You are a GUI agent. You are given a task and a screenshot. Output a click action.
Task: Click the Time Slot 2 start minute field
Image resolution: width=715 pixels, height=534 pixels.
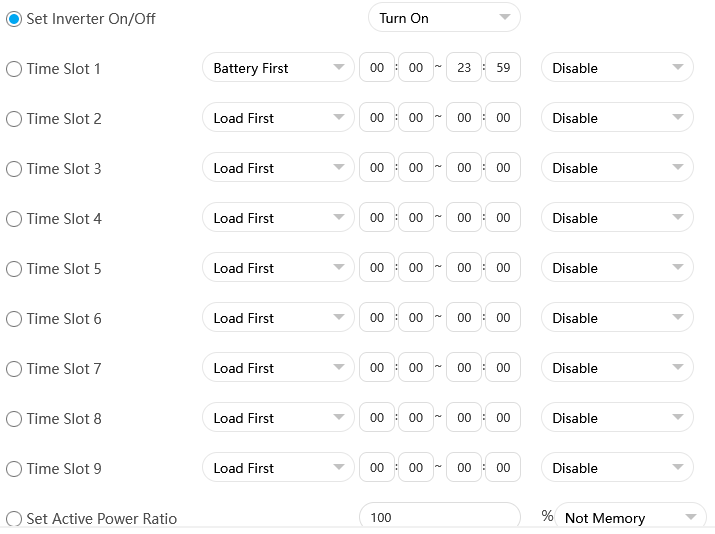[416, 118]
